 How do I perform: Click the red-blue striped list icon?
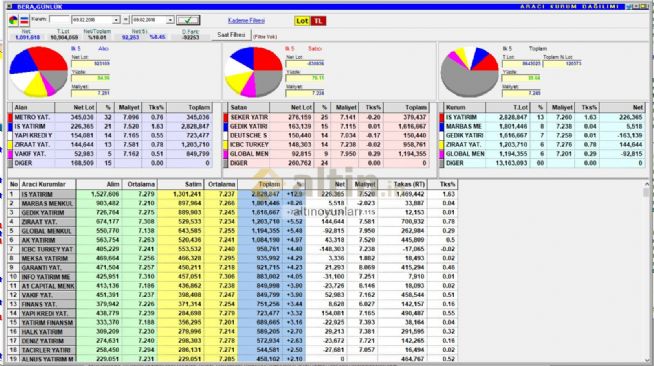(24, 20)
